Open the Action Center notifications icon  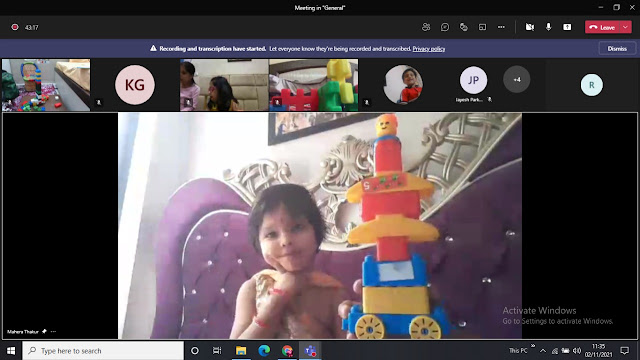point(624,351)
